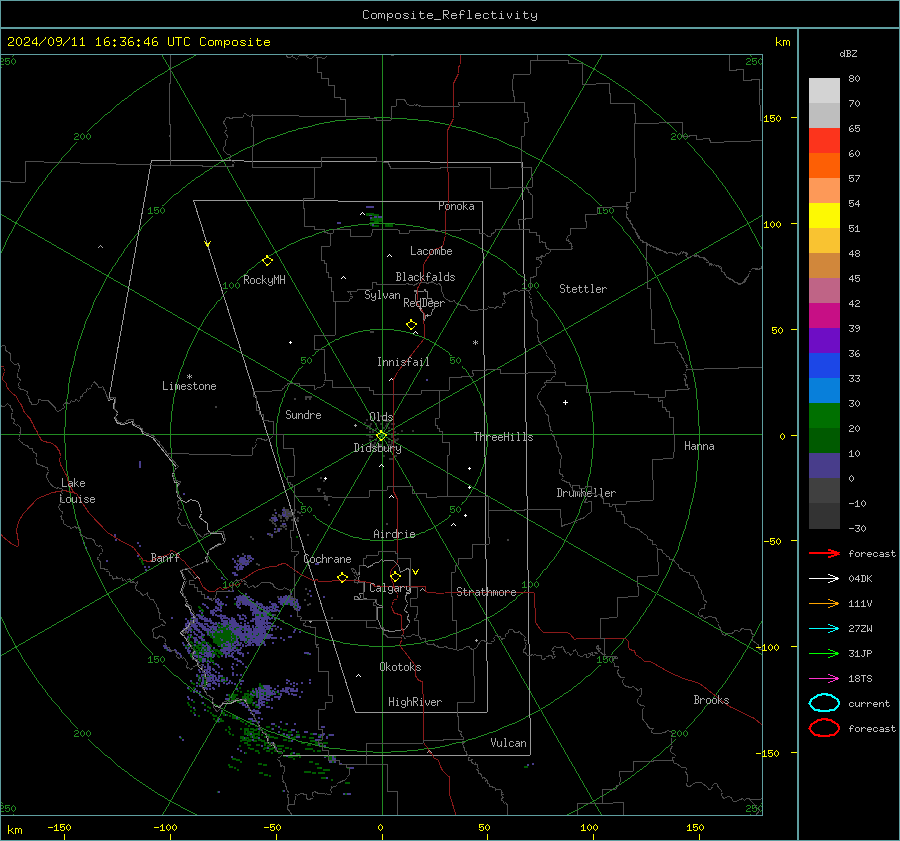Click the Stettler label
The width and height of the screenshot is (900, 841).
[x=583, y=289]
